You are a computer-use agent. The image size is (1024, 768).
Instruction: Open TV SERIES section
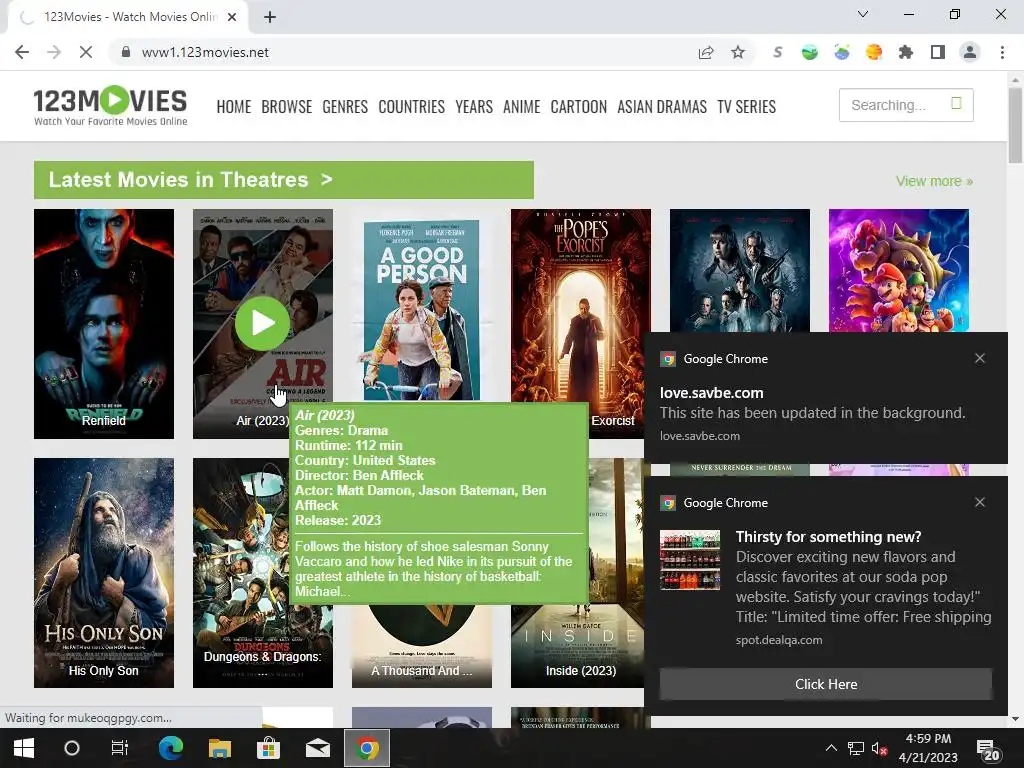click(x=746, y=106)
